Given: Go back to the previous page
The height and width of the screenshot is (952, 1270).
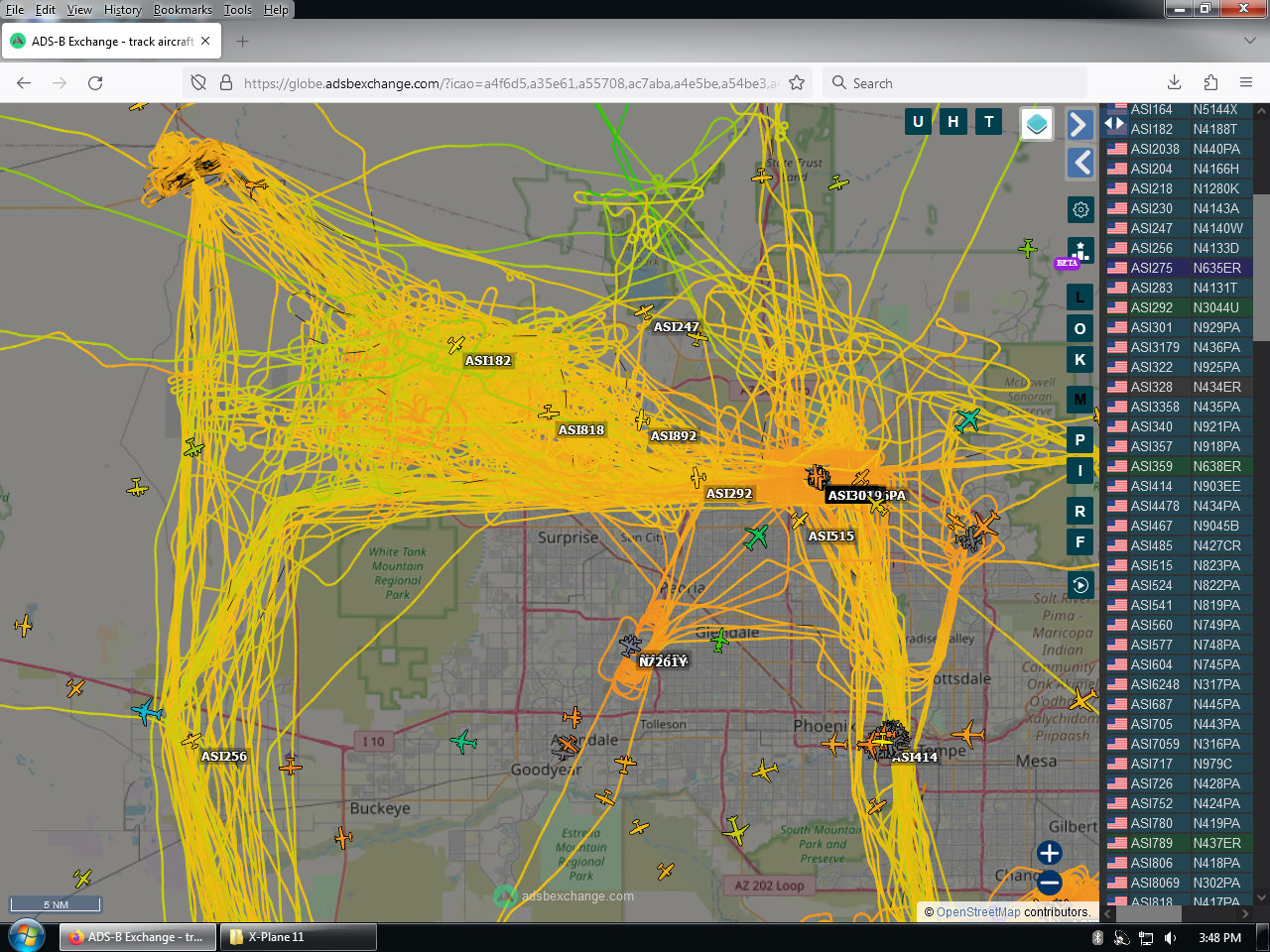Looking at the screenshot, I should pyautogui.click(x=24, y=83).
